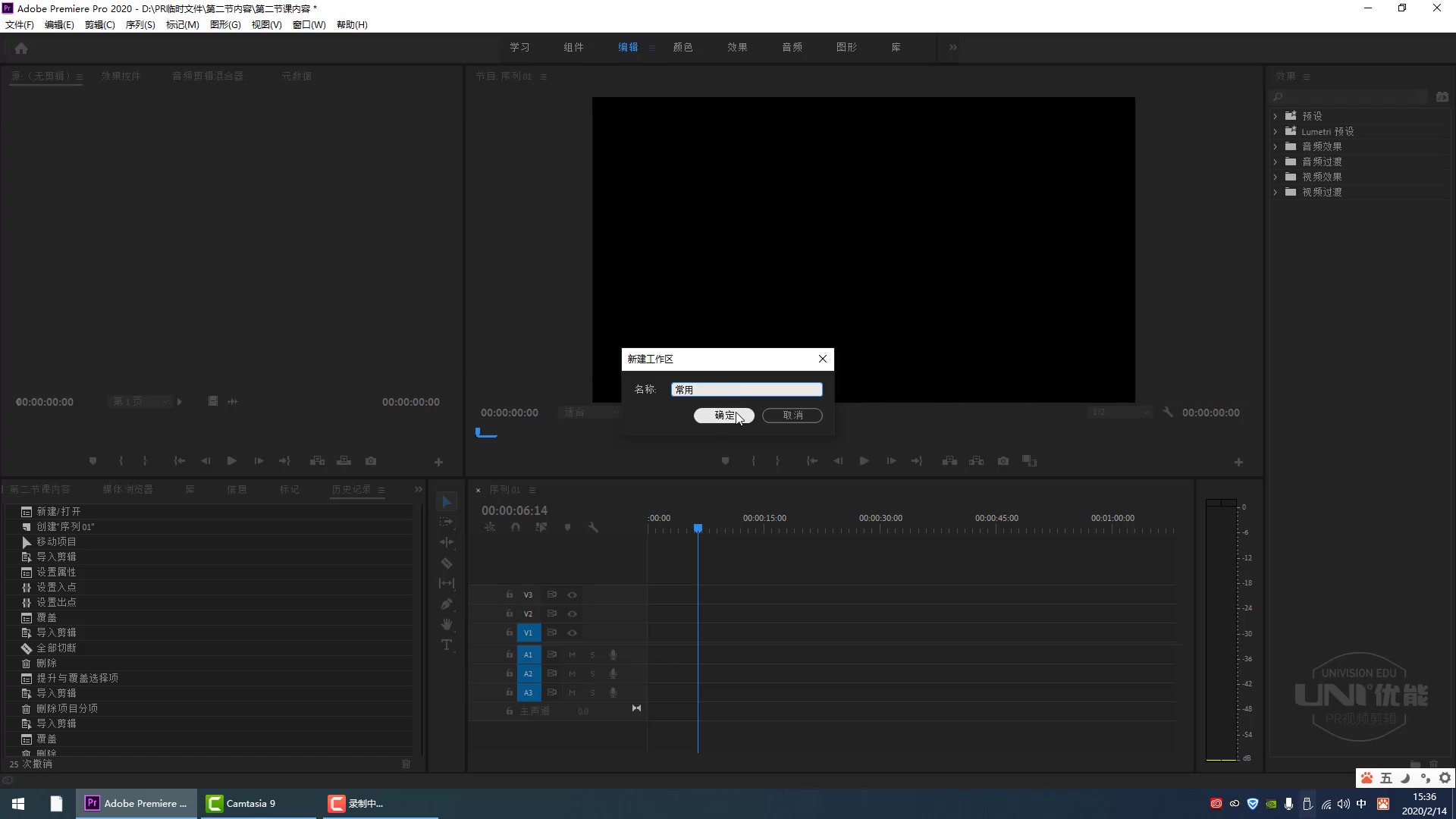Toggle timeline snap magnet icon
The width and height of the screenshot is (1456, 819).
516,527
